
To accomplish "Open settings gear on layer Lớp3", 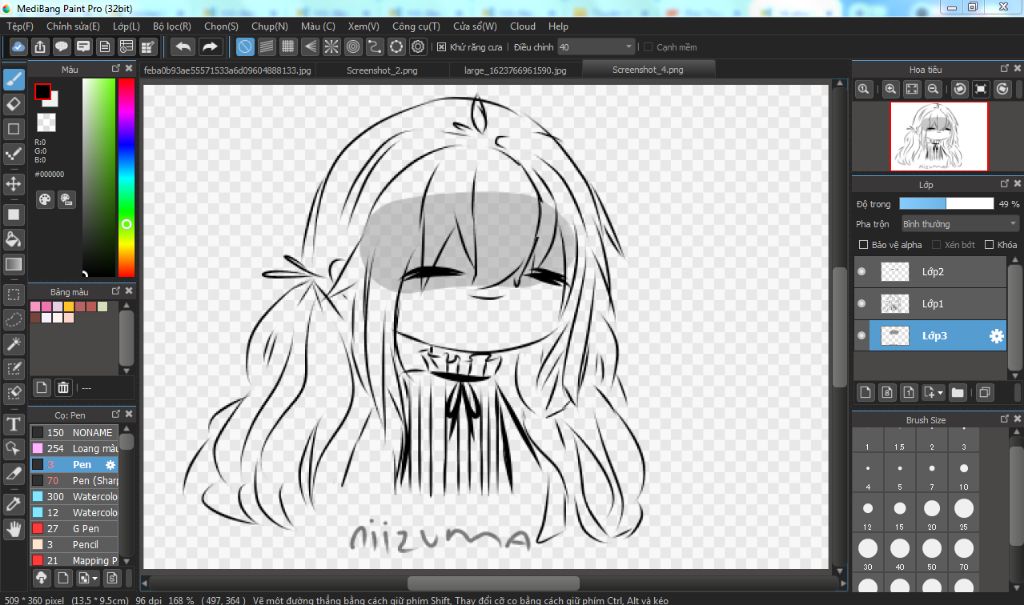I will pyautogui.click(x=996, y=336).
